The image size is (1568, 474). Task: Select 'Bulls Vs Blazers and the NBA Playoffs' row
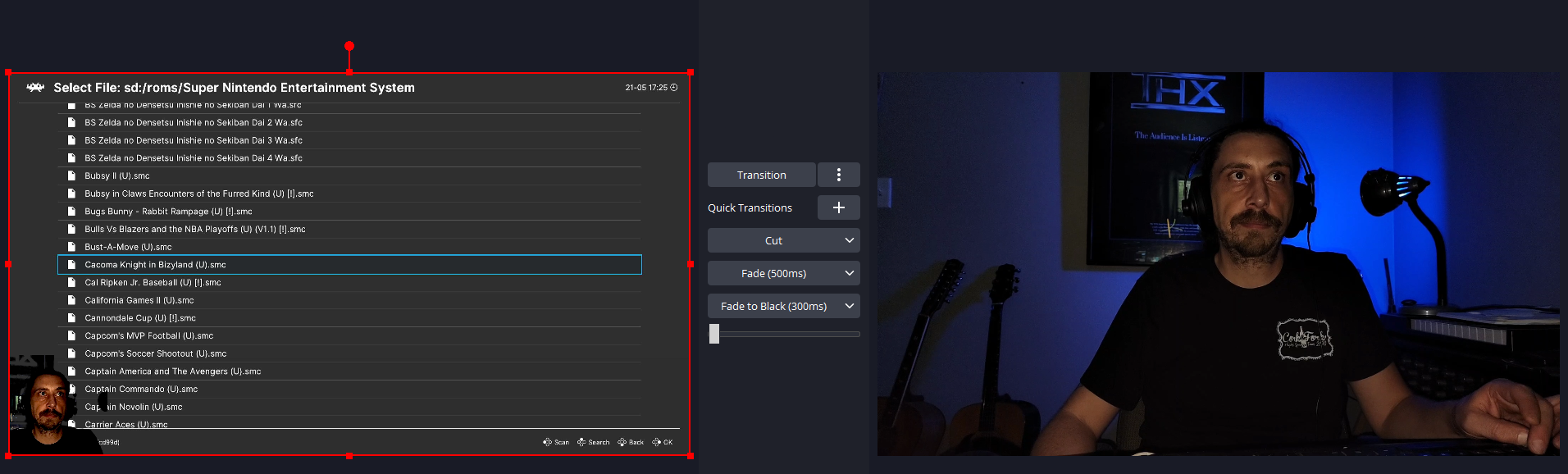click(349, 229)
